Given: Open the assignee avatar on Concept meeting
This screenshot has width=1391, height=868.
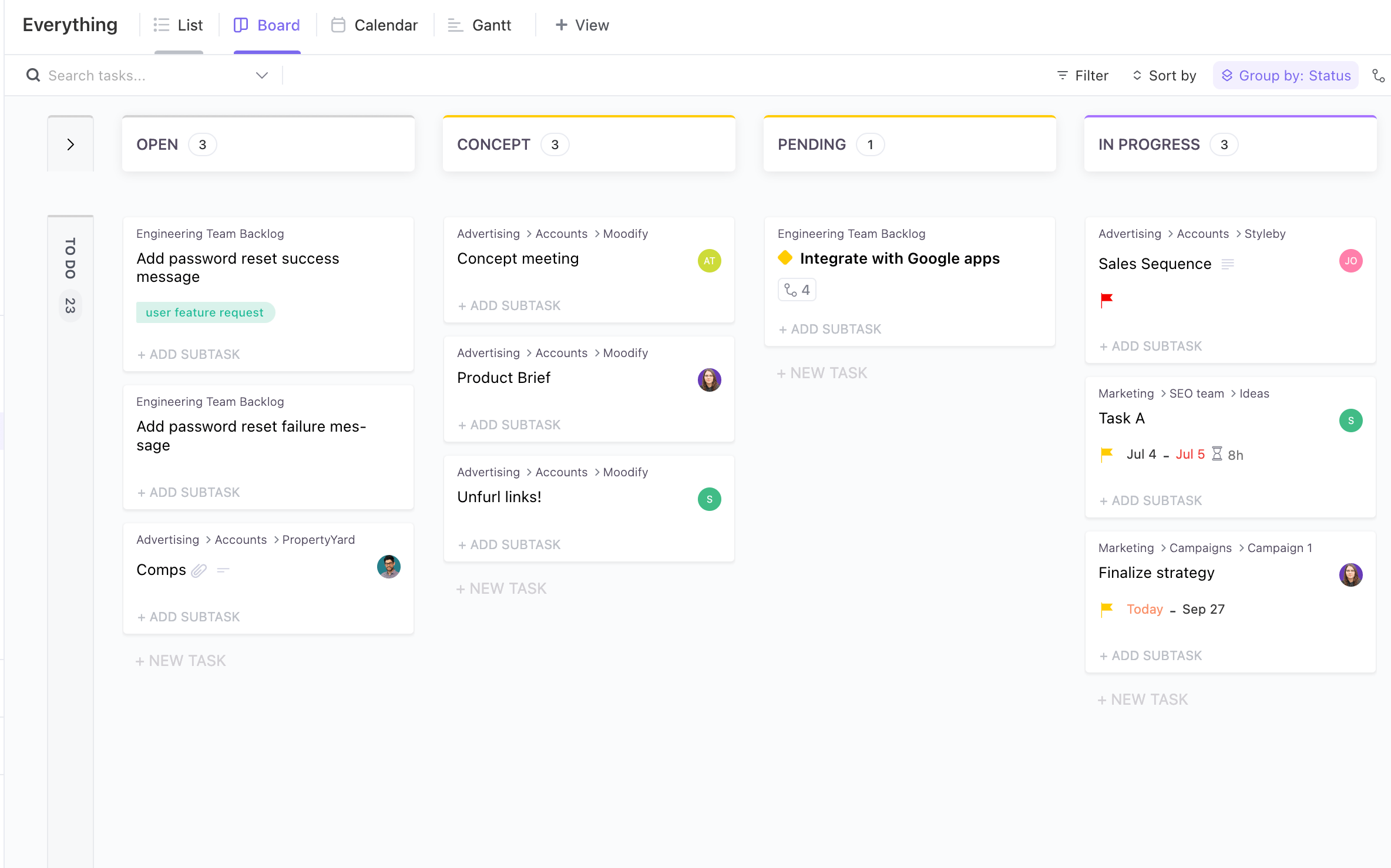Looking at the screenshot, I should coord(709,260).
